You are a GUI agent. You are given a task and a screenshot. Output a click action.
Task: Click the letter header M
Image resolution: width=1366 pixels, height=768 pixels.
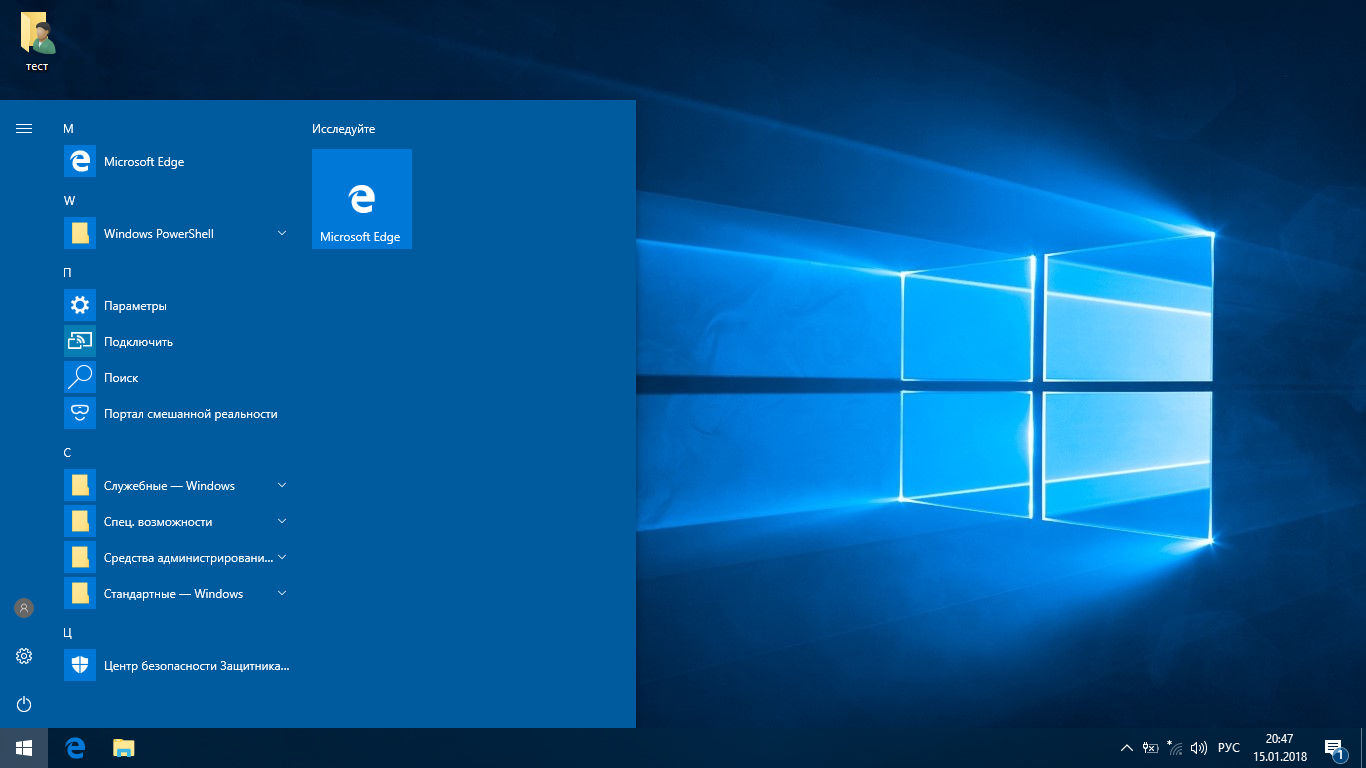69,129
